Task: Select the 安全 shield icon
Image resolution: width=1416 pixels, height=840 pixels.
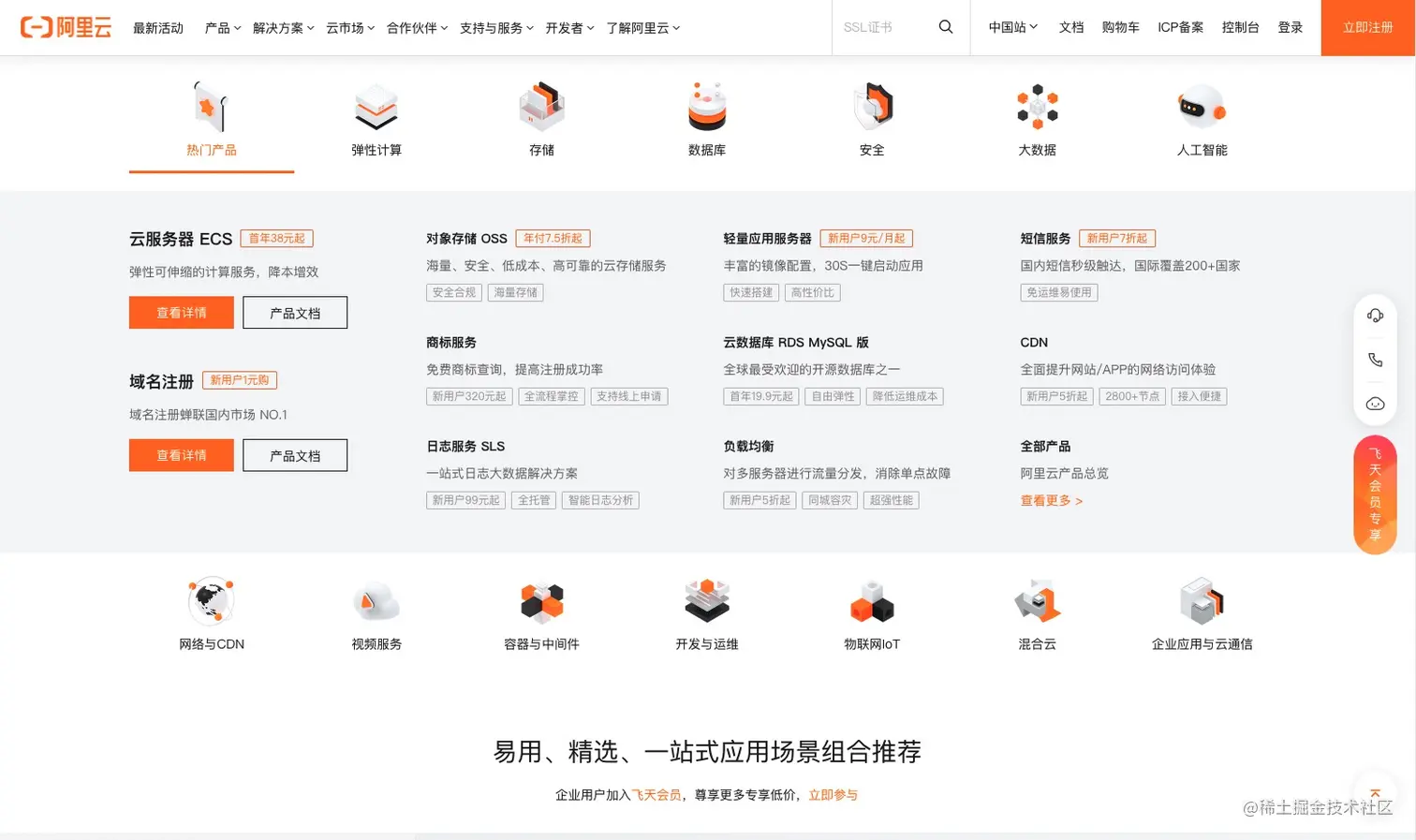Action: coord(872,106)
